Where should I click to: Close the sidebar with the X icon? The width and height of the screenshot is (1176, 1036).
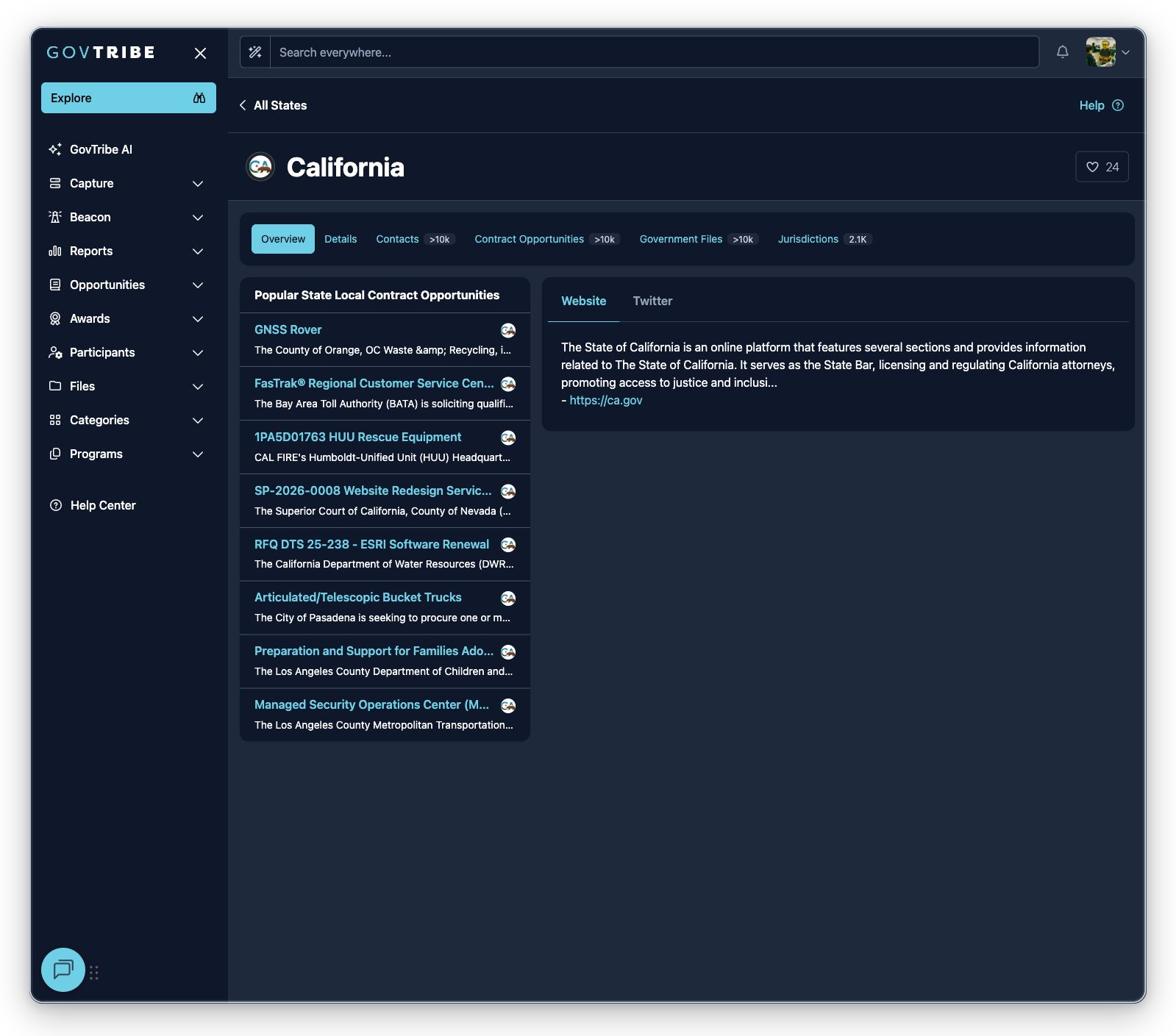point(200,53)
